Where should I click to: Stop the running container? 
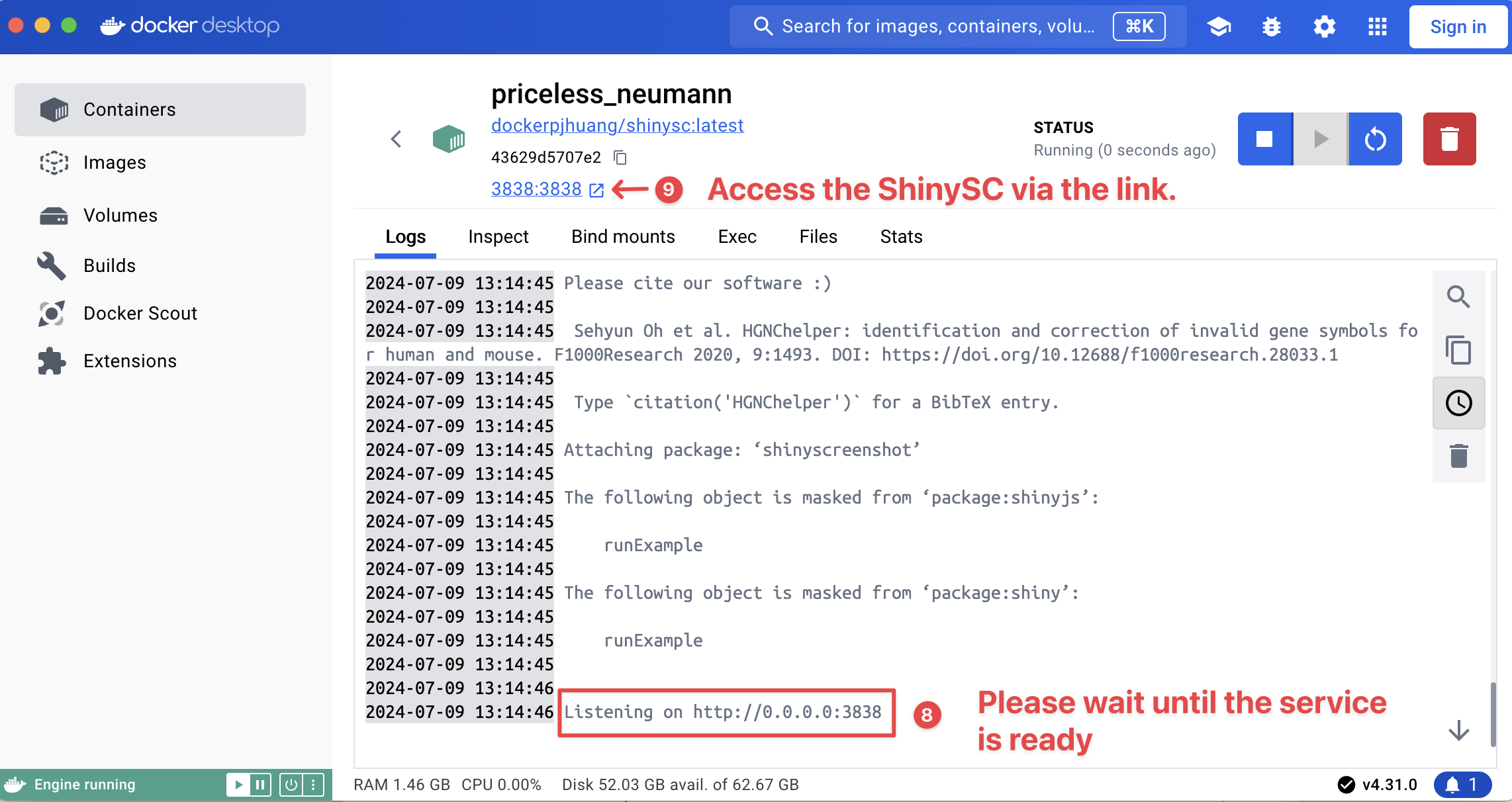(x=1264, y=139)
